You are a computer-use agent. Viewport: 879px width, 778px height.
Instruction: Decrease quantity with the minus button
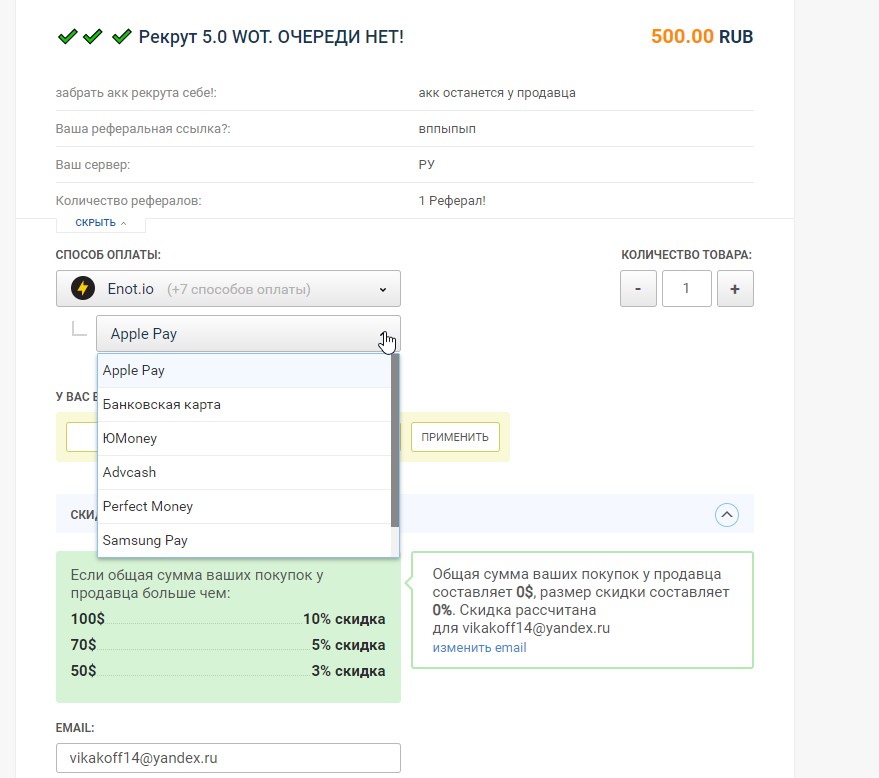(x=638, y=289)
